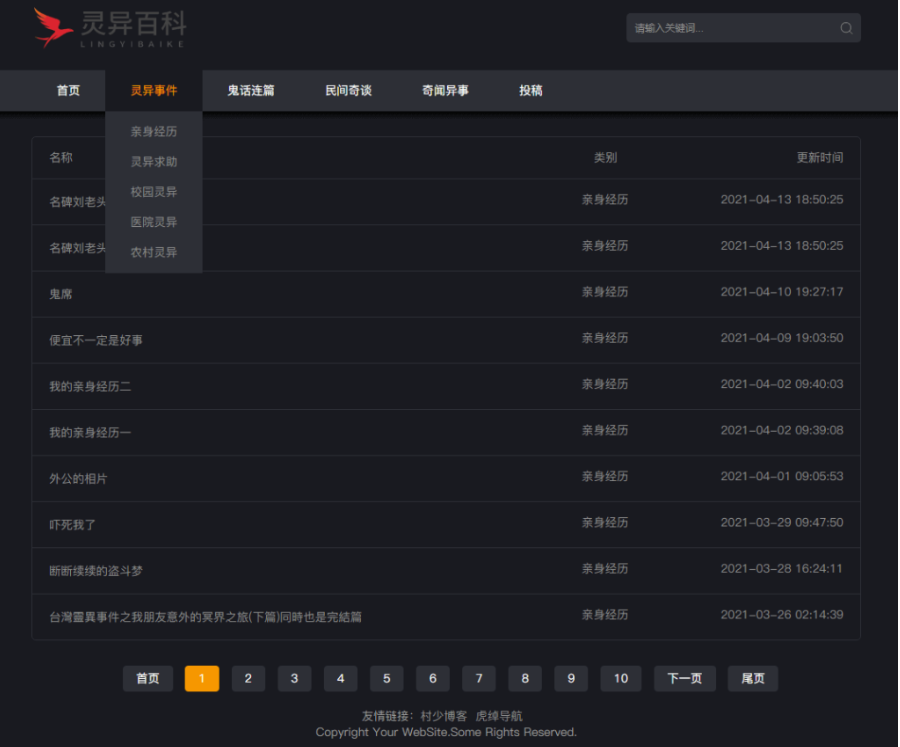
Task: Jump to the last page 尾页
Action: point(753,679)
